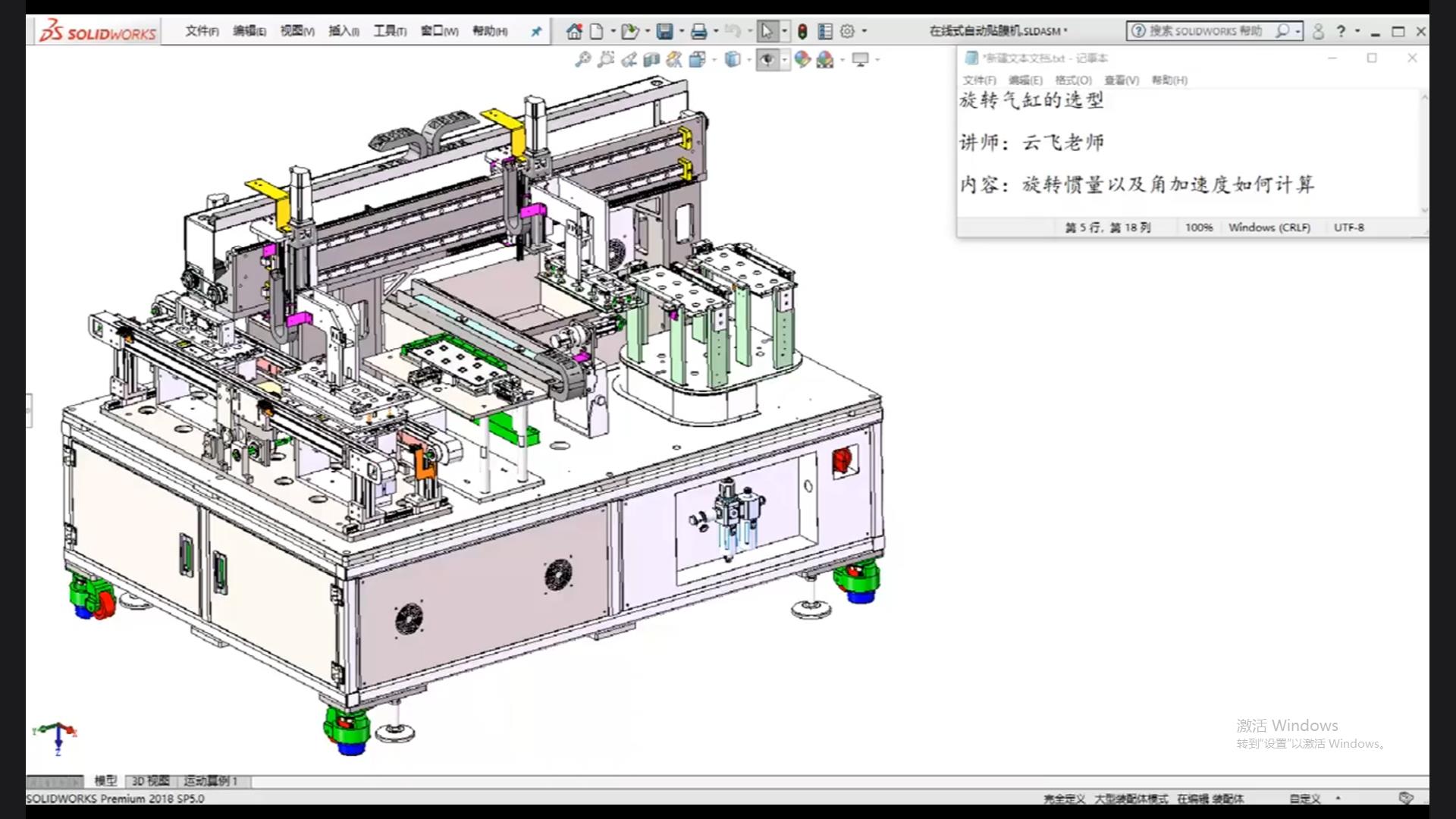The image size is (1456, 819).
Task: Expand the Print dropdown arrow
Action: pyautogui.click(x=715, y=31)
